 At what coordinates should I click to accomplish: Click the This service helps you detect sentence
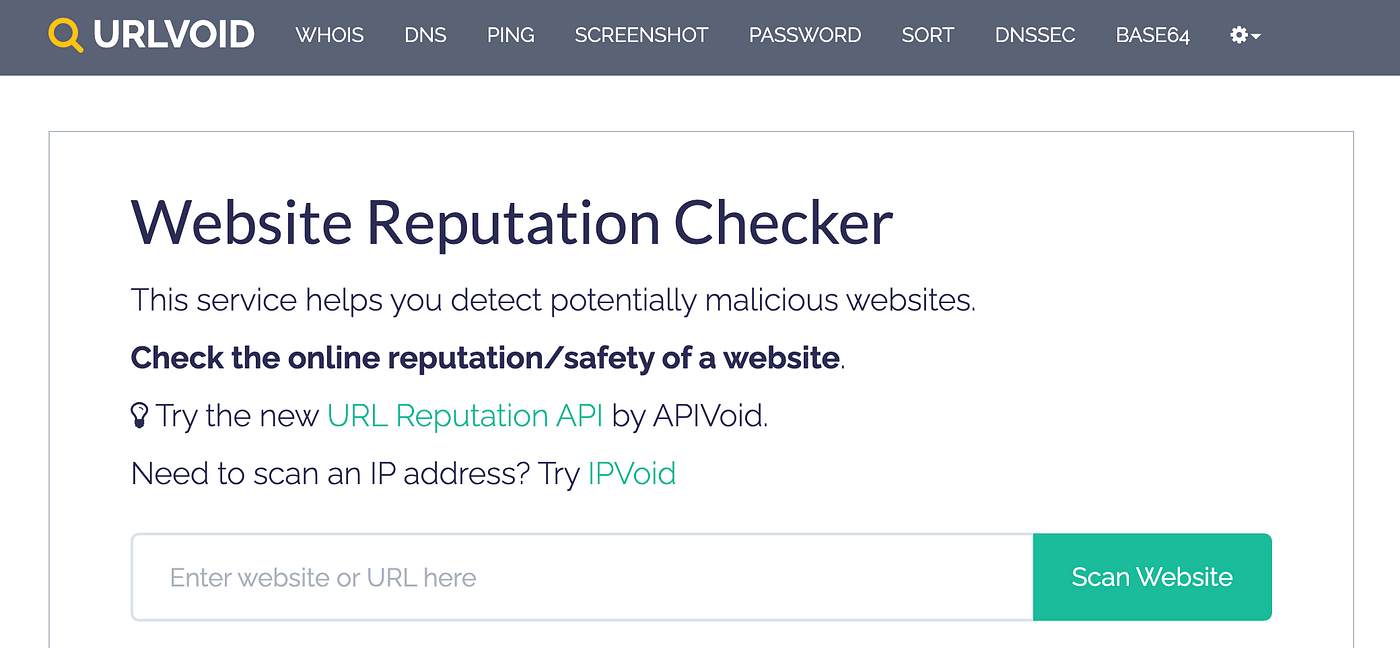pos(553,300)
